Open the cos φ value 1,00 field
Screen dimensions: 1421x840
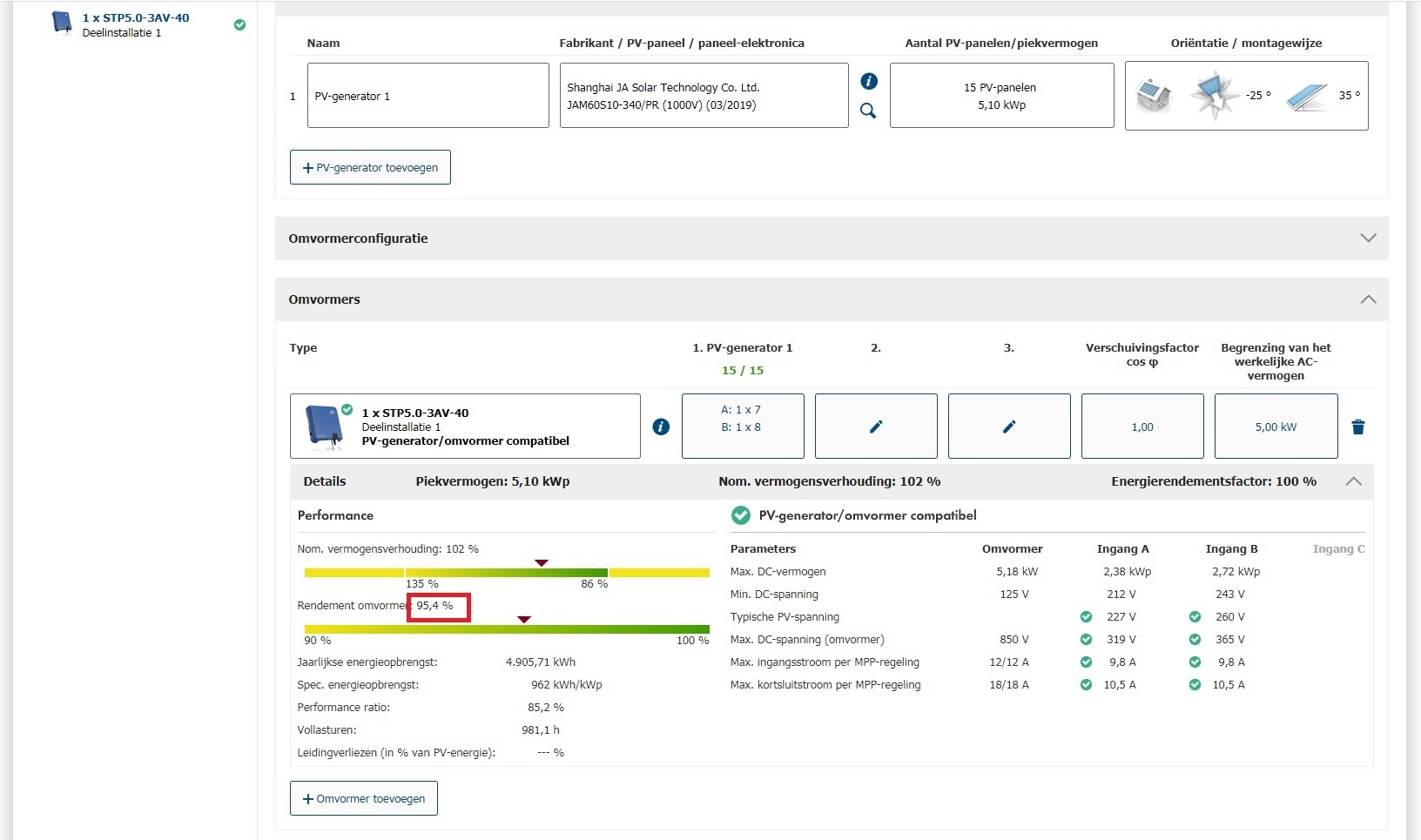pyautogui.click(x=1142, y=427)
